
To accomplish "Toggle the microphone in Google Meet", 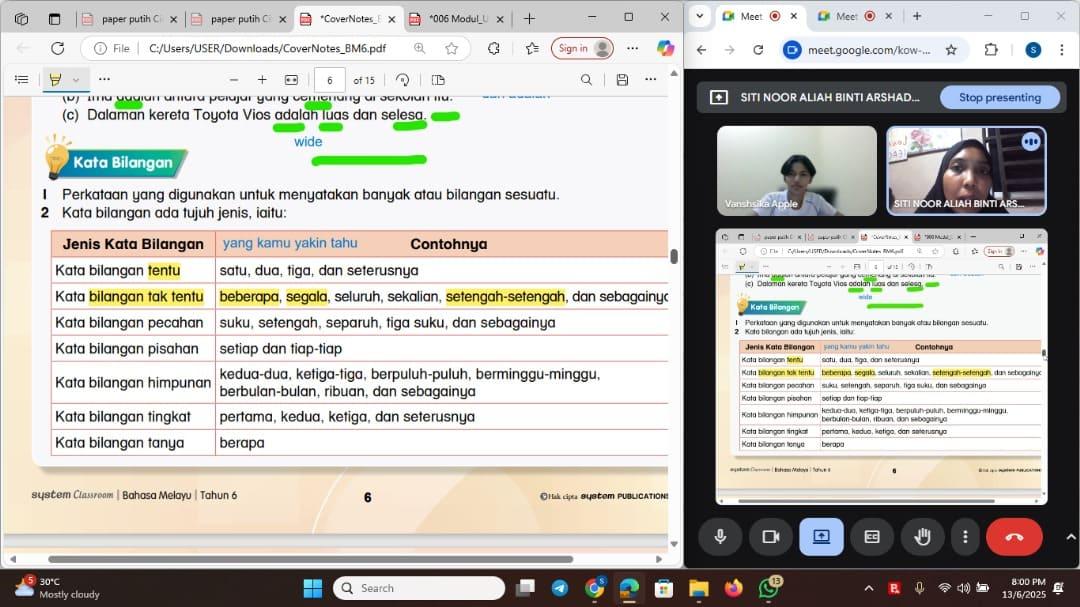I will tap(719, 537).
